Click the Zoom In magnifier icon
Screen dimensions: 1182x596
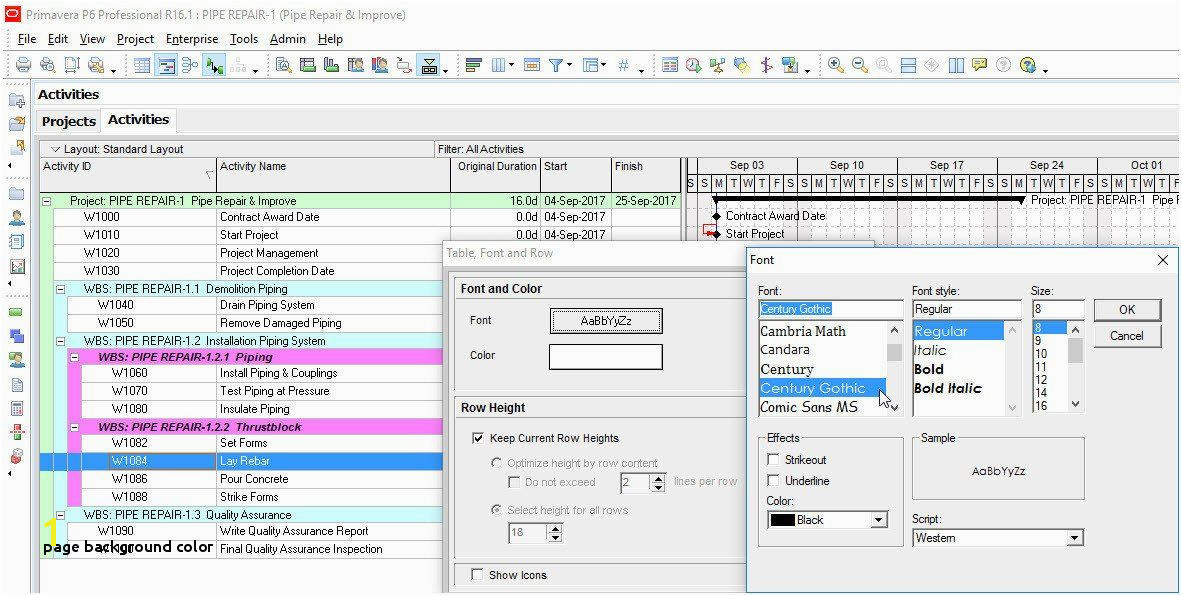coord(835,65)
